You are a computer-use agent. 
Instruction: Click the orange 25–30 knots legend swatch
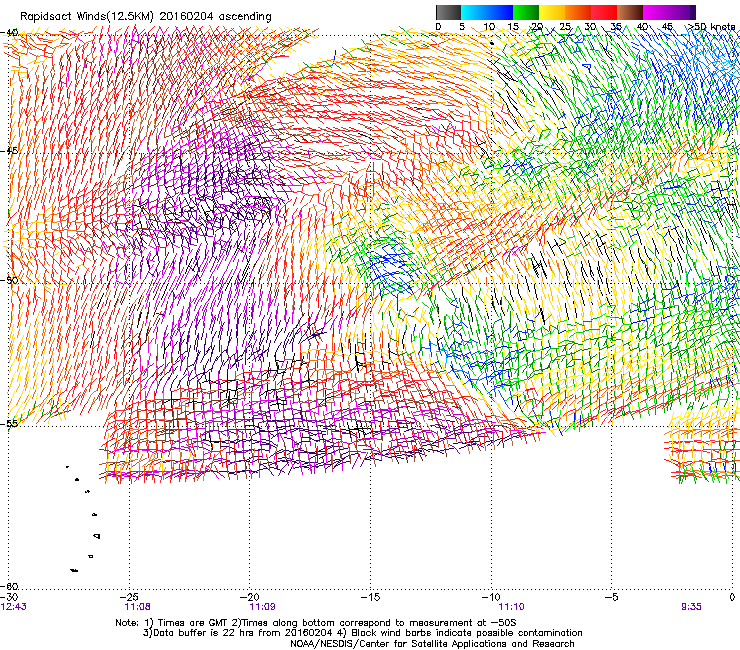point(578,12)
